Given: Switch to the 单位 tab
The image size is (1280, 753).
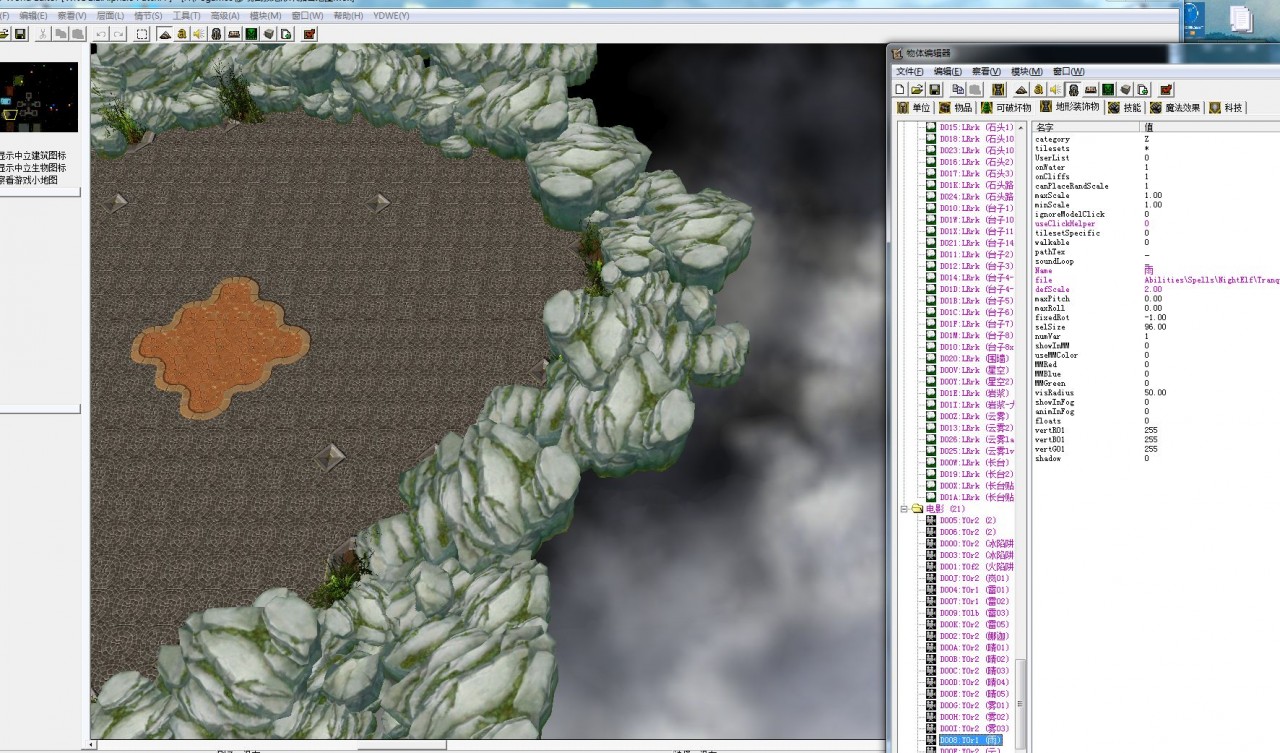Looking at the screenshot, I should pos(913,107).
